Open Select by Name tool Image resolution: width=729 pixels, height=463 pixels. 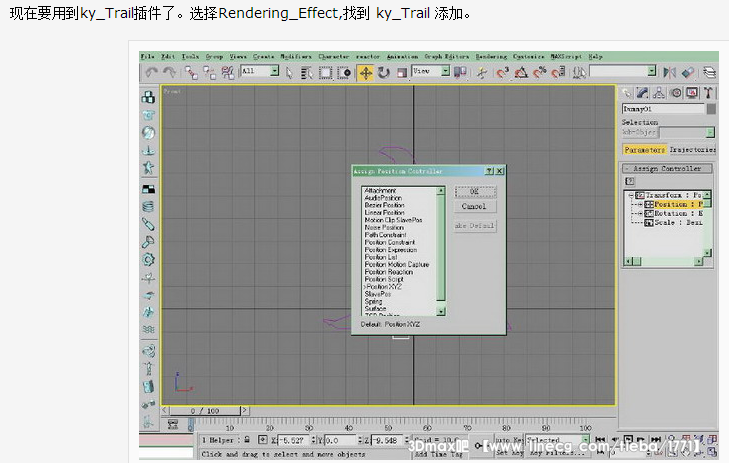click(x=306, y=73)
